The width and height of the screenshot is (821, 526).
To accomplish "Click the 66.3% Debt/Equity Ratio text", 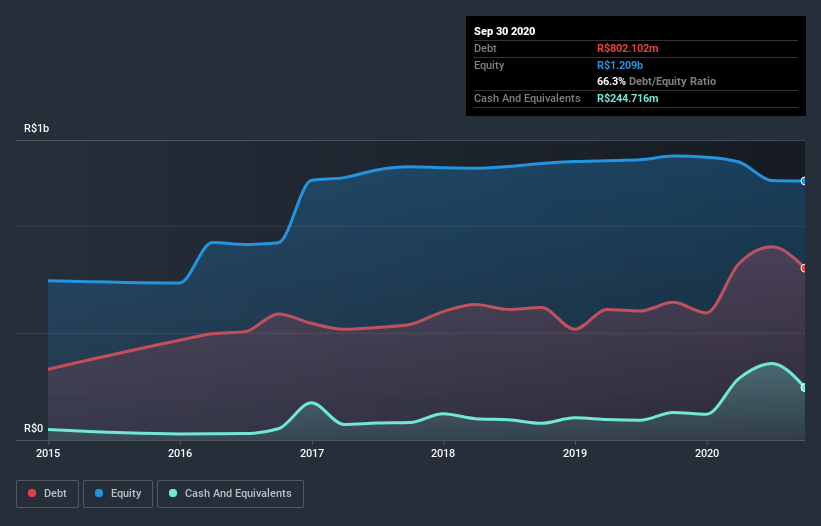I will (x=657, y=81).
